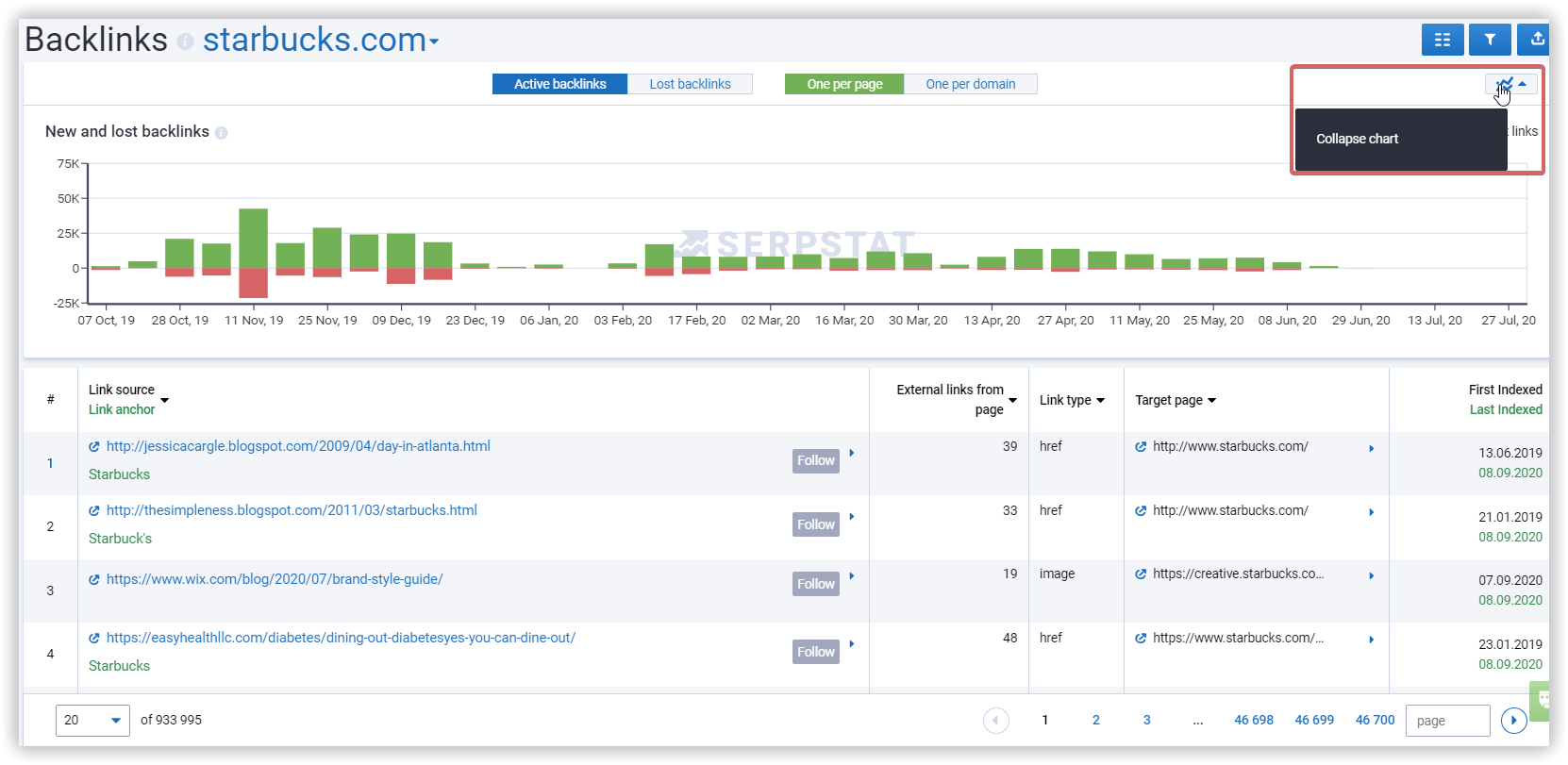The width and height of the screenshot is (1568, 765).
Task: Click the tallest green bar at 11 Nov, 19
Action: (254, 238)
